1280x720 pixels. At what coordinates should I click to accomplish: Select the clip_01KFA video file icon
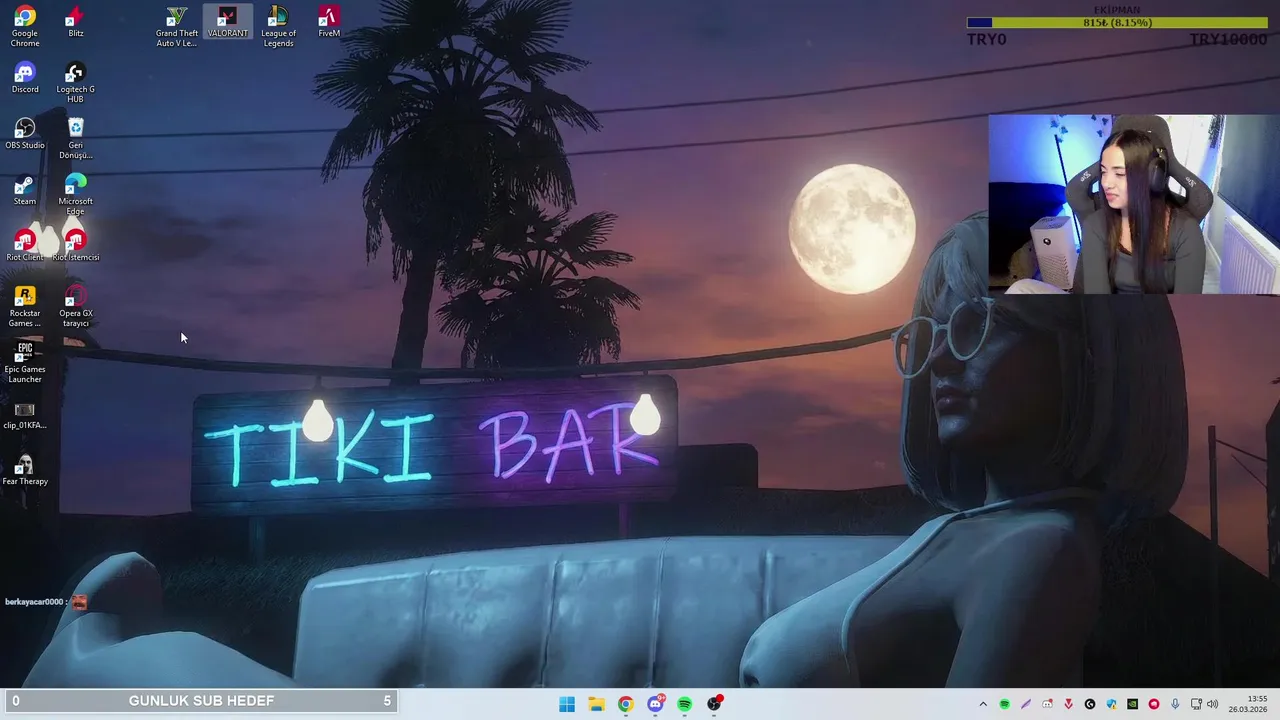click(x=25, y=414)
